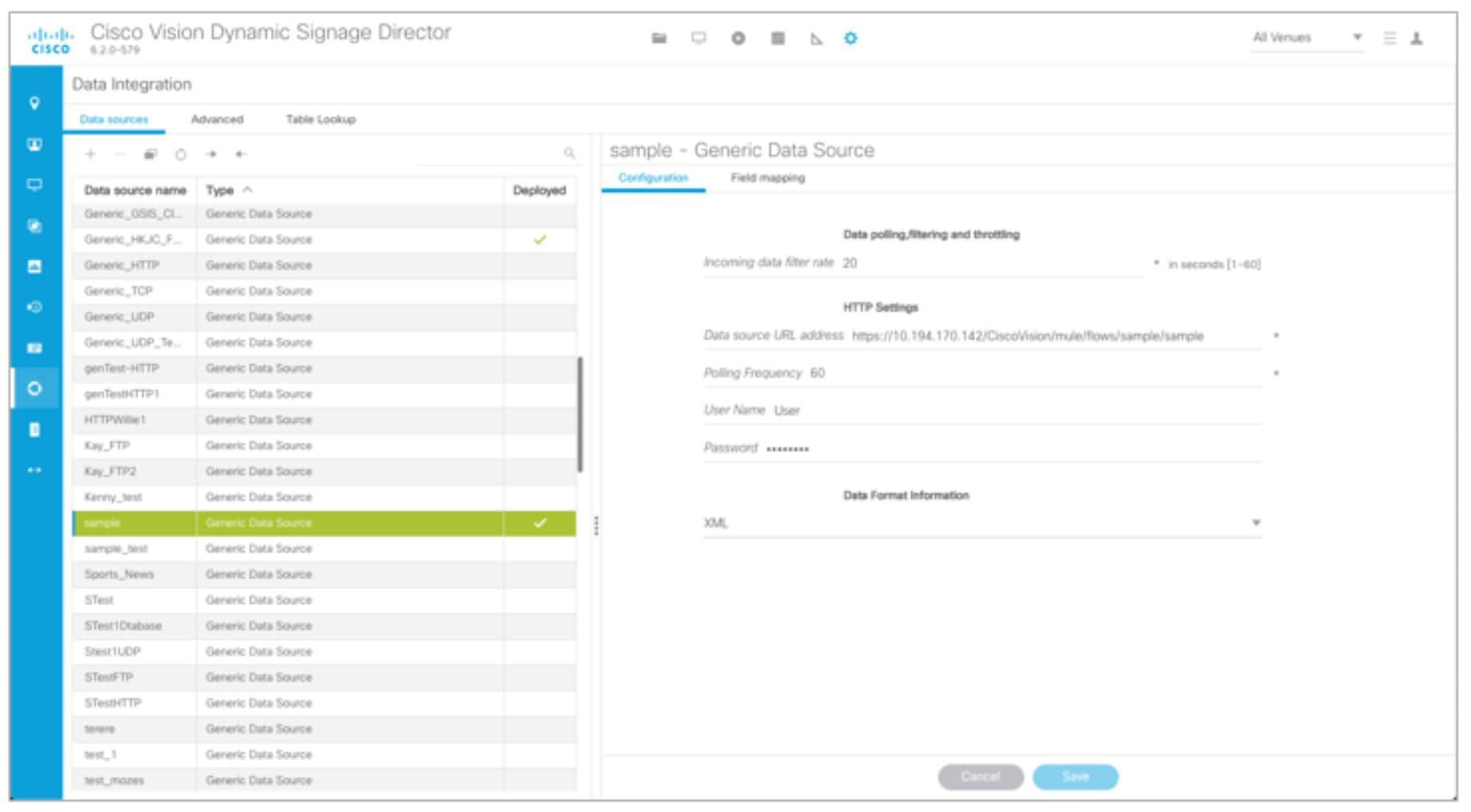Click the location pin icon in the sidebar
Image resolution: width=1471 pixels, height=812 pixels.
pyautogui.click(x=34, y=103)
